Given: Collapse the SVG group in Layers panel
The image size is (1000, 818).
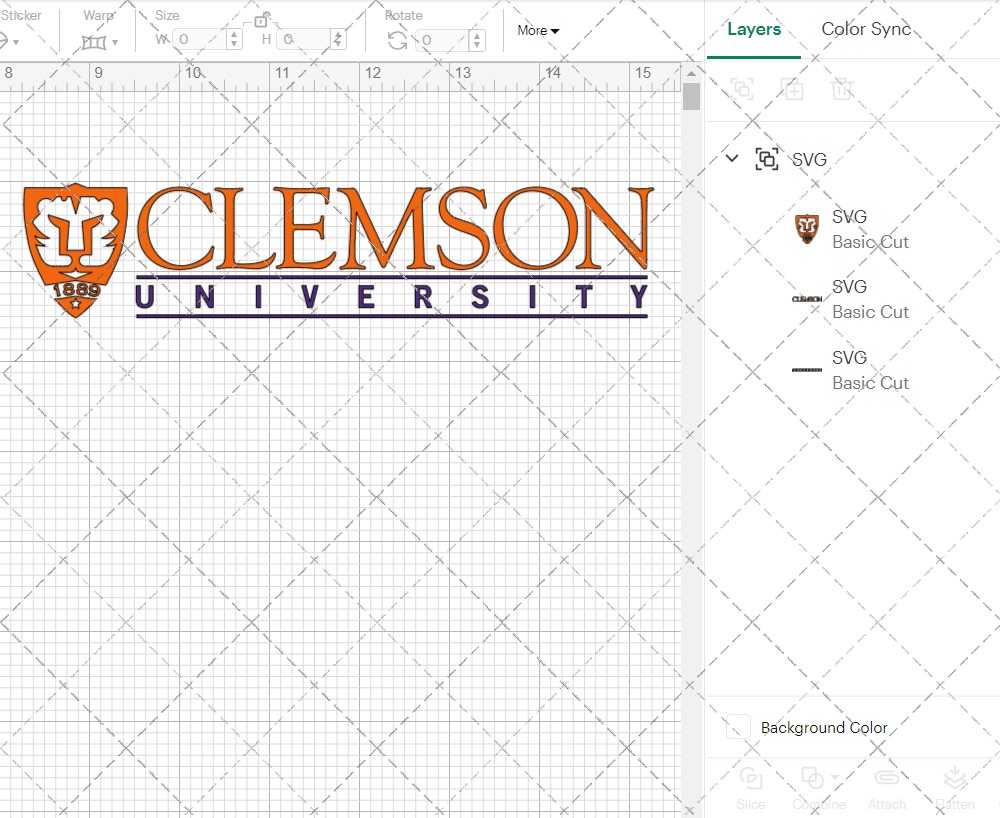Looking at the screenshot, I should (731, 158).
